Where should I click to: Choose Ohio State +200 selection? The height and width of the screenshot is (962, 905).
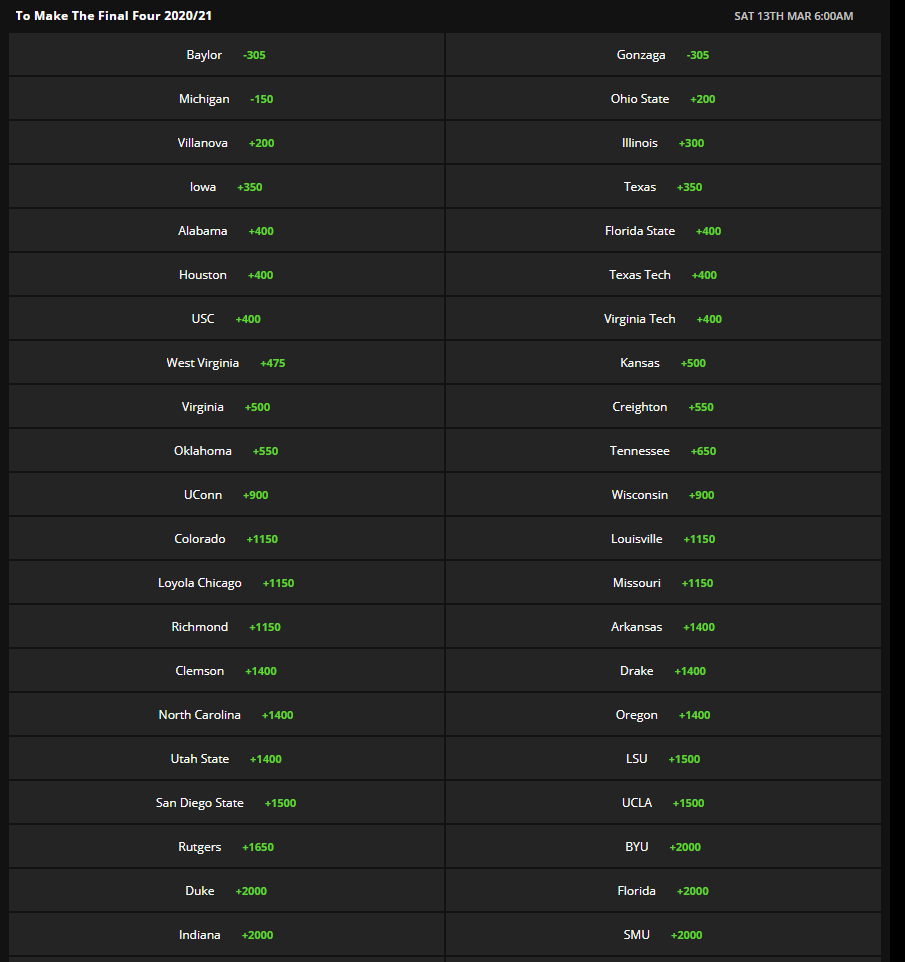point(662,99)
